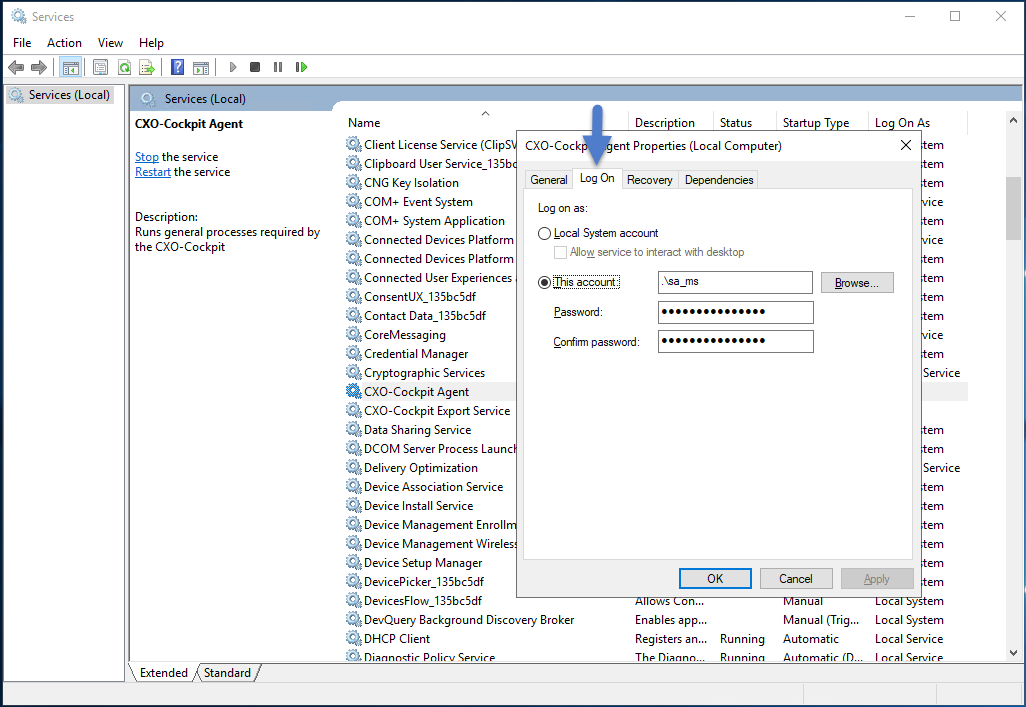
Task: Click the Confirm password input field
Action: coord(735,341)
